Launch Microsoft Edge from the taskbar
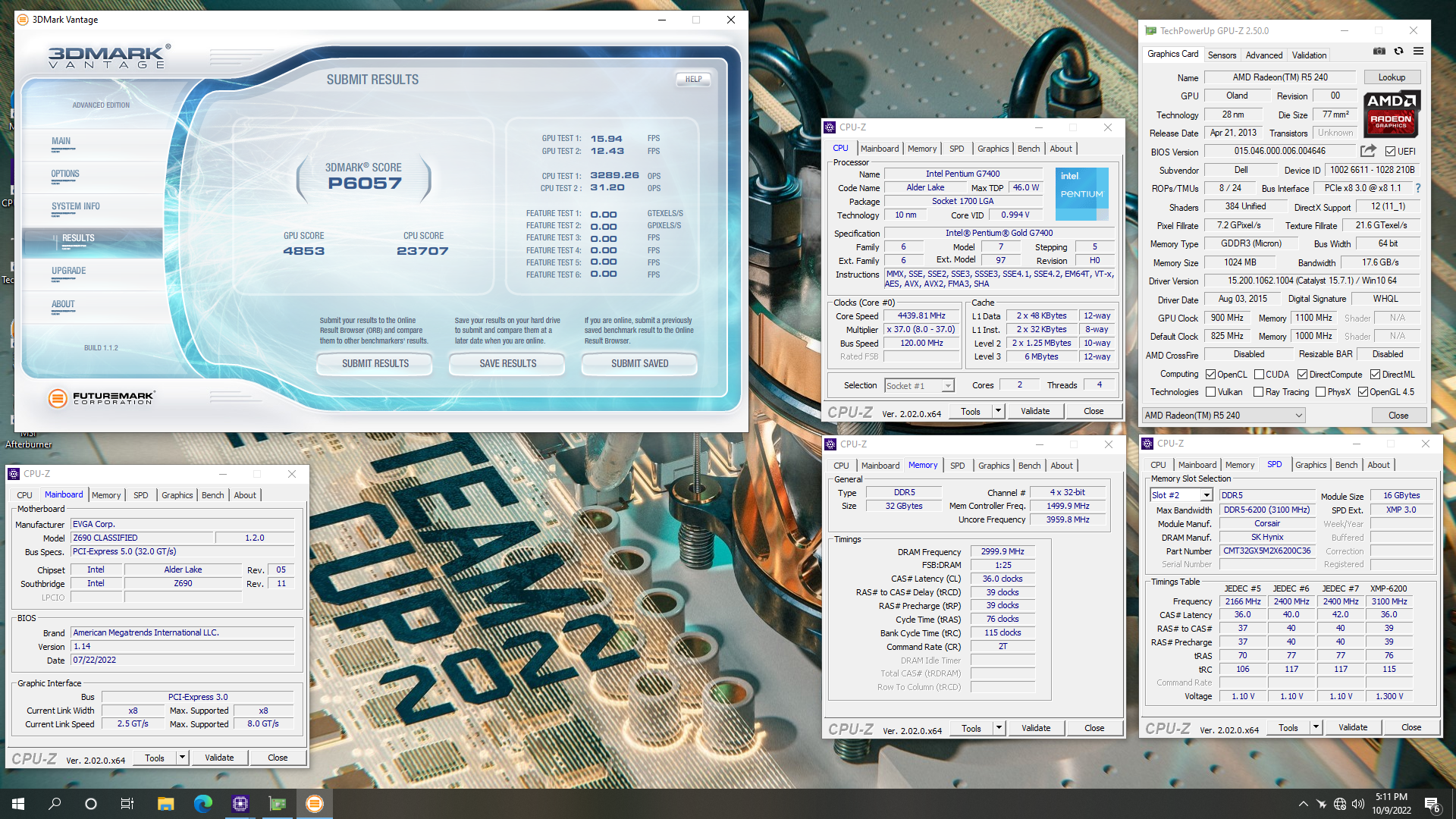The width and height of the screenshot is (1456, 819). (x=202, y=804)
